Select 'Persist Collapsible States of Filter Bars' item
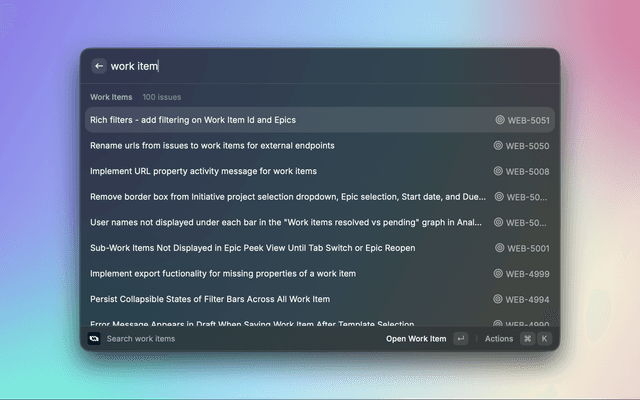Image resolution: width=640 pixels, height=400 pixels. click(x=210, y=299)
